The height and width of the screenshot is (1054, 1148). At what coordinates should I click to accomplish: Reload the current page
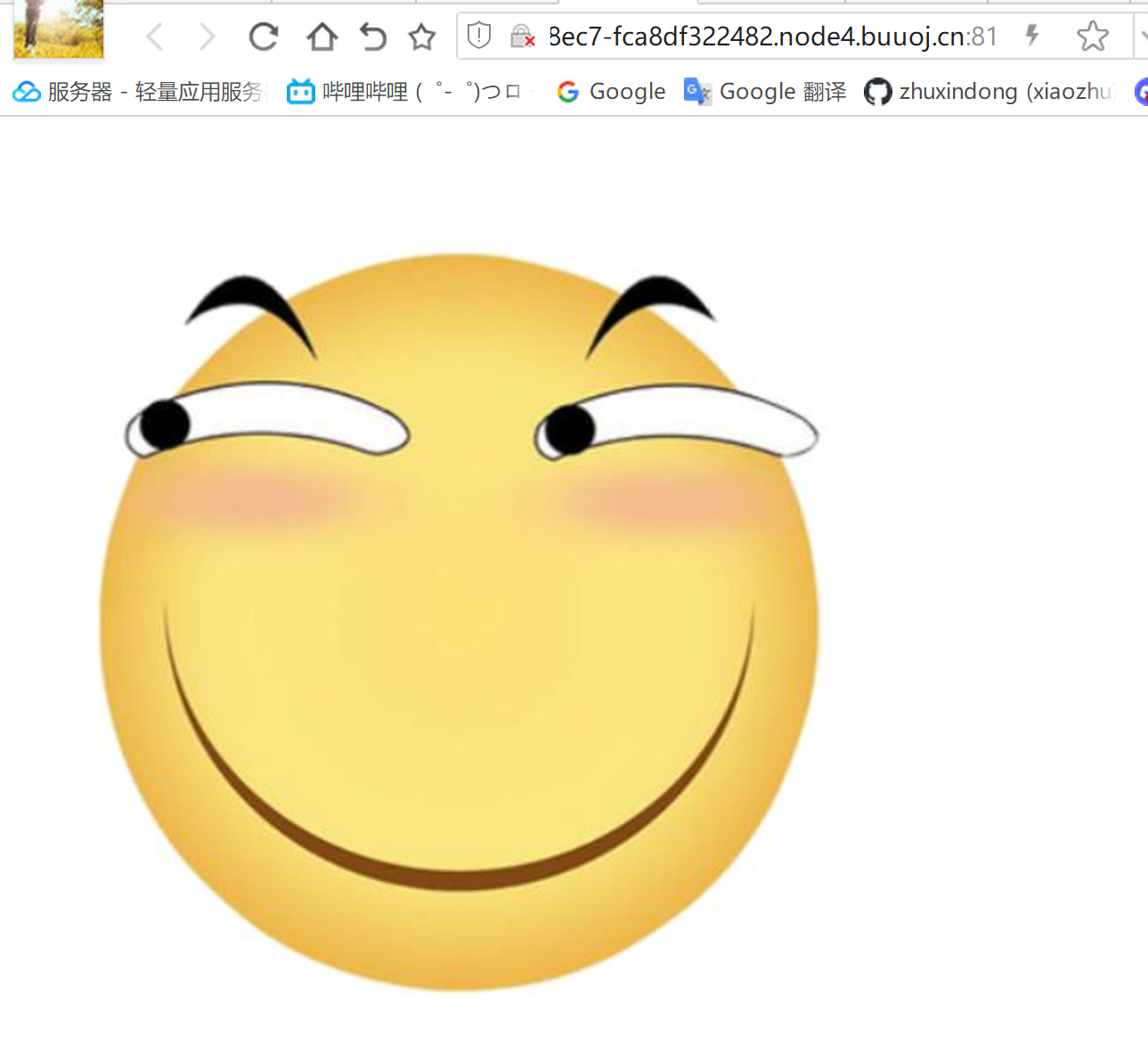264,37
